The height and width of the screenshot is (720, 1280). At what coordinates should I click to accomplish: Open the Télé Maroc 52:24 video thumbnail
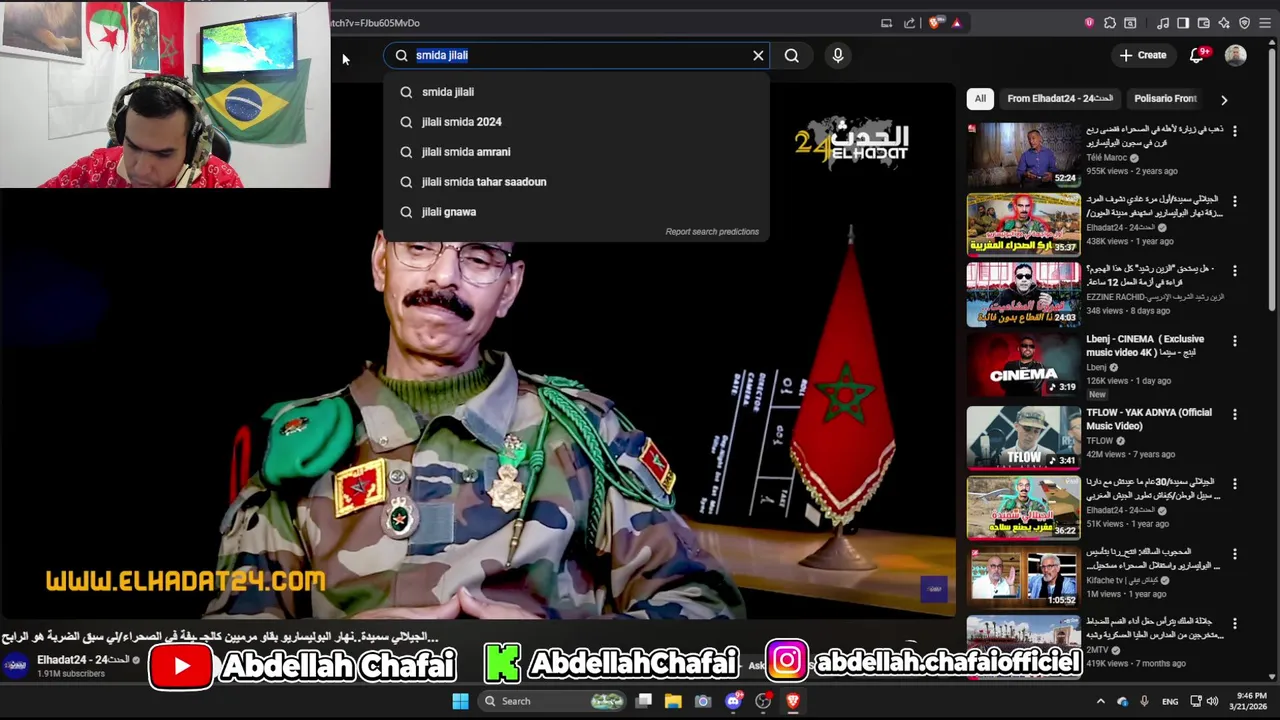tap(1023, 154)
